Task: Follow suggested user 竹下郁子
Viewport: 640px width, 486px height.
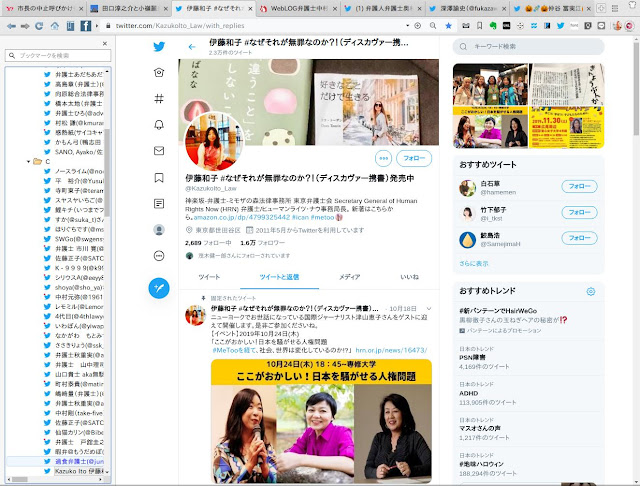Action: point(580,213)
